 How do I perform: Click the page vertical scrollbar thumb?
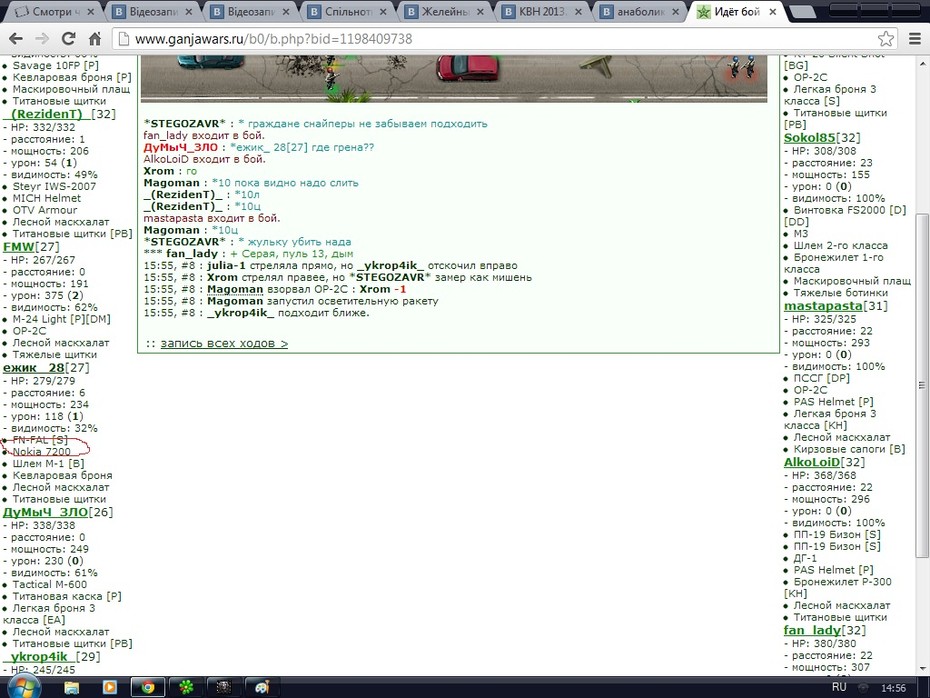[x=922, y=385]
